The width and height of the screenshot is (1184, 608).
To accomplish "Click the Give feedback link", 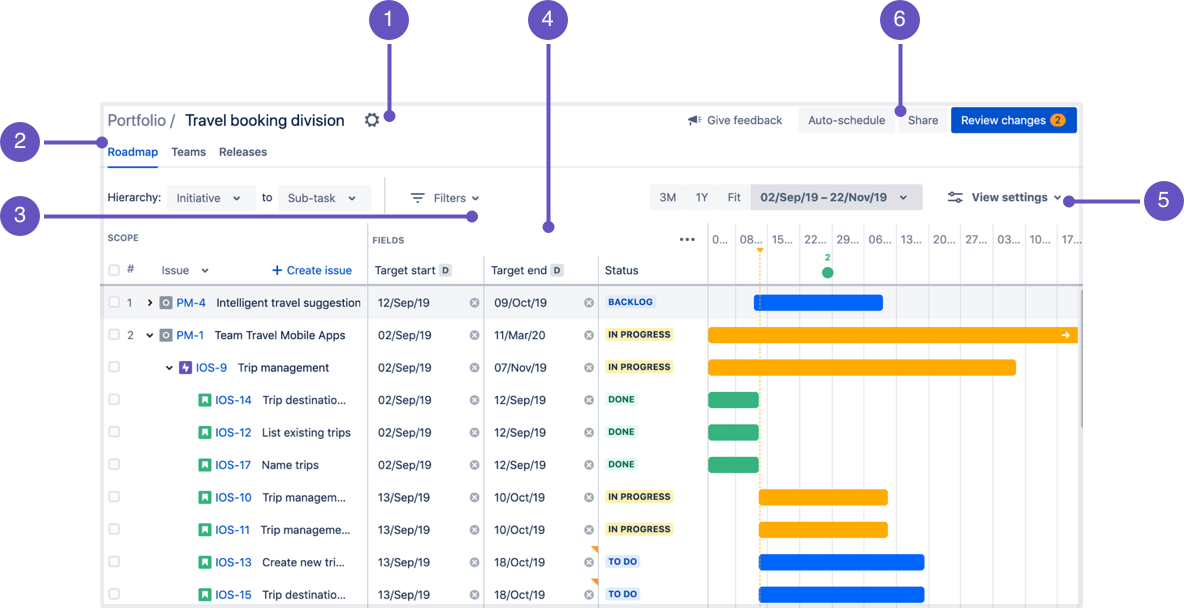I will point(735,120).
